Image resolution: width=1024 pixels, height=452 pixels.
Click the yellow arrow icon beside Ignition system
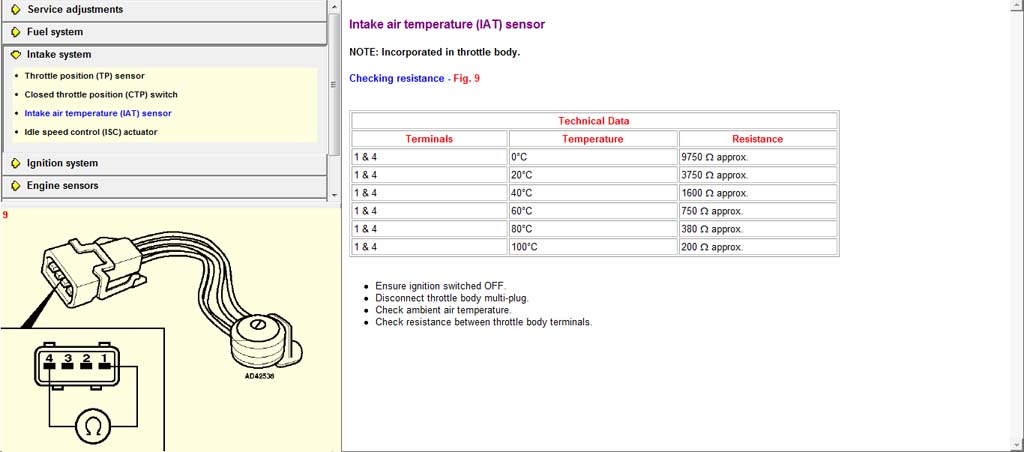pyautogui.click(x=15, y=163)
